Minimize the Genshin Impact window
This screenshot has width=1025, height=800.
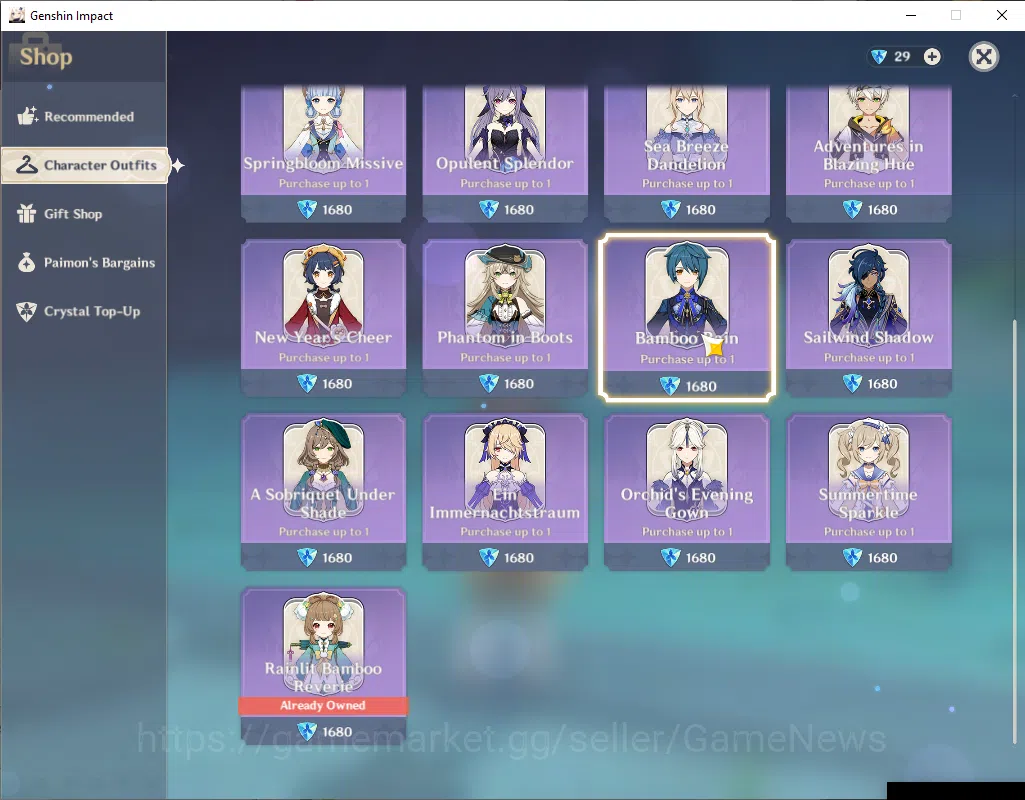coord(911,15)
